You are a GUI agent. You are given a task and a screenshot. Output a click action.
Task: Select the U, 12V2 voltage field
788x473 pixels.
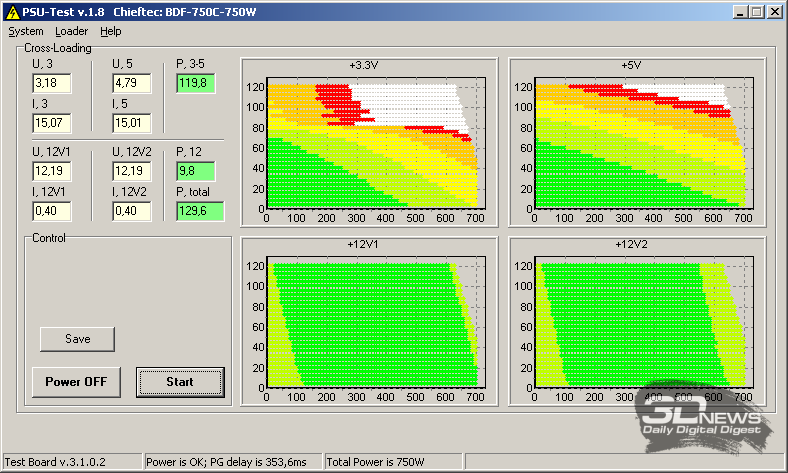[x=132, y=171]
